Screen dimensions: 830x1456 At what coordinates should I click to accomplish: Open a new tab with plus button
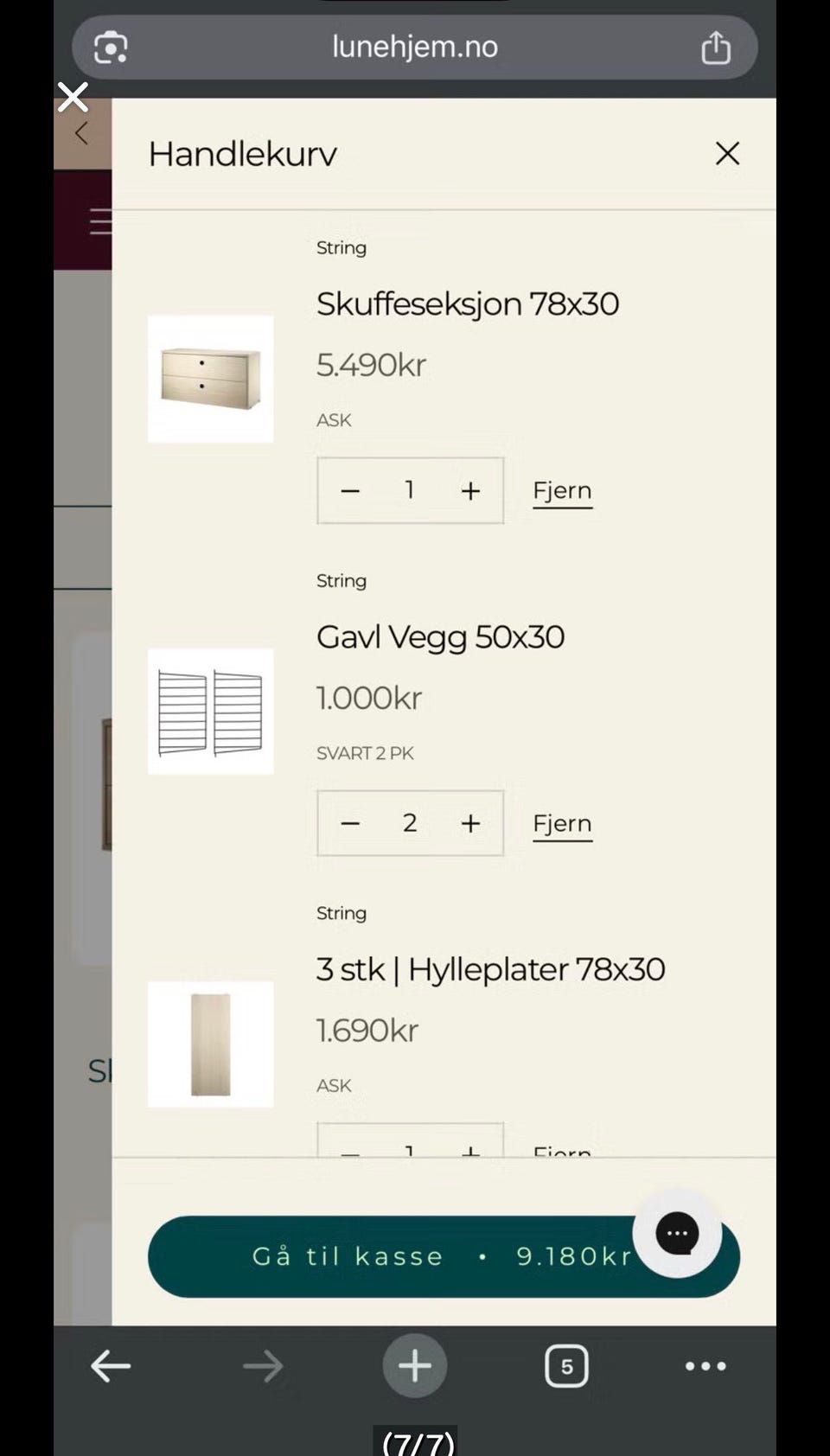pyautogui.click(x=415, y=1366)
